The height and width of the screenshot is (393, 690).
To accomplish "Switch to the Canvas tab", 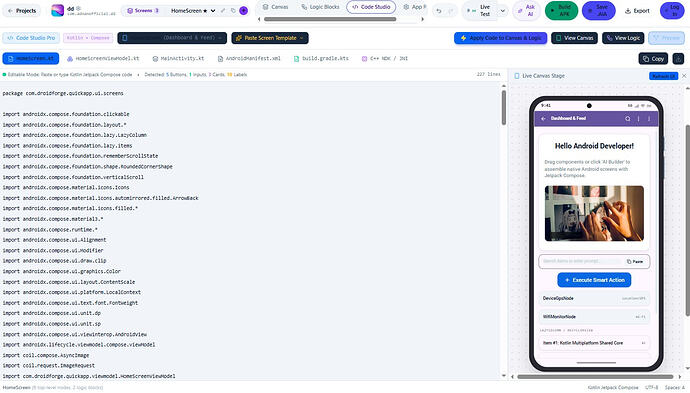I will pos(275,7).
